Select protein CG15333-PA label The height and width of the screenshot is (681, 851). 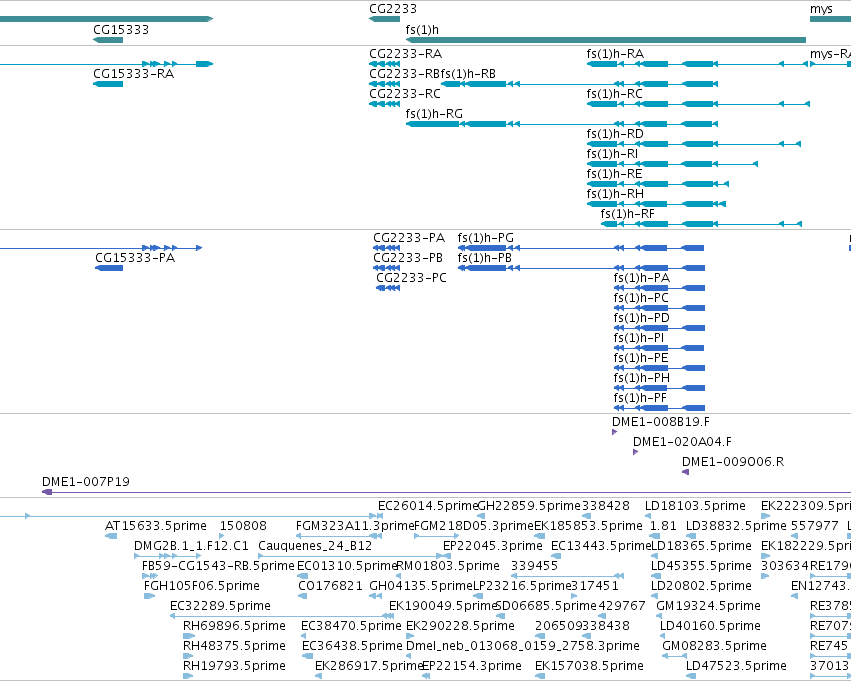coord(135,258)
